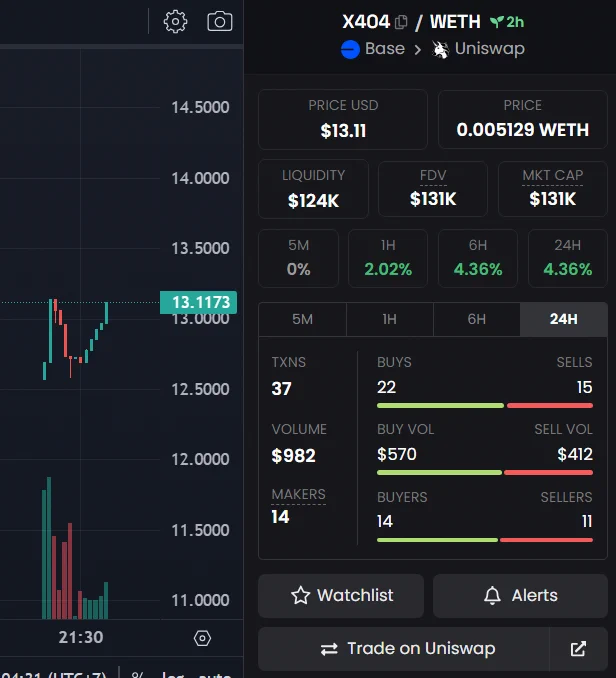Add pair to Watchlist
Screen dimensions: 616x678
pyautogui.click(x=341, y=596)
